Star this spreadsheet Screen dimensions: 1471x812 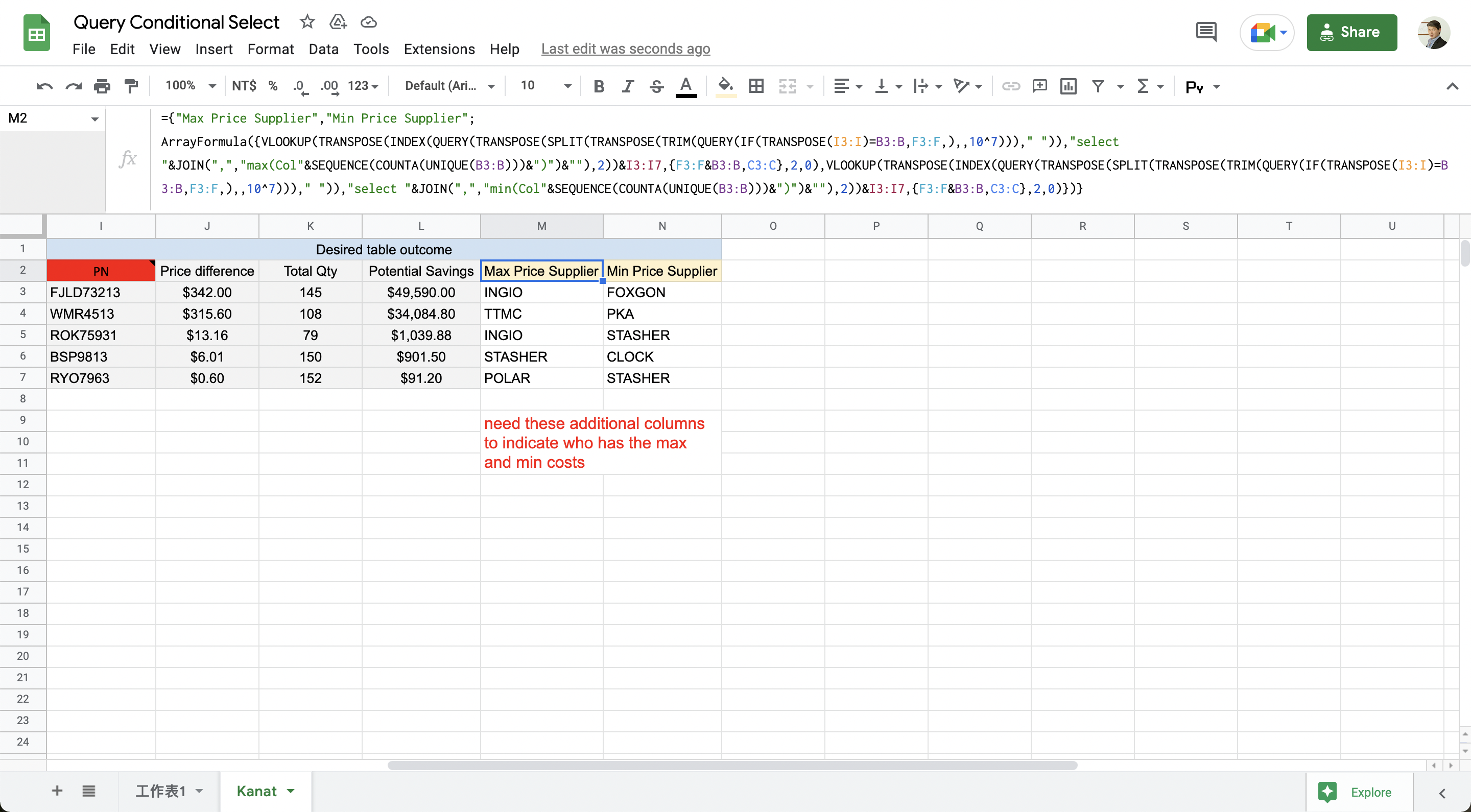tap(307, 21)
